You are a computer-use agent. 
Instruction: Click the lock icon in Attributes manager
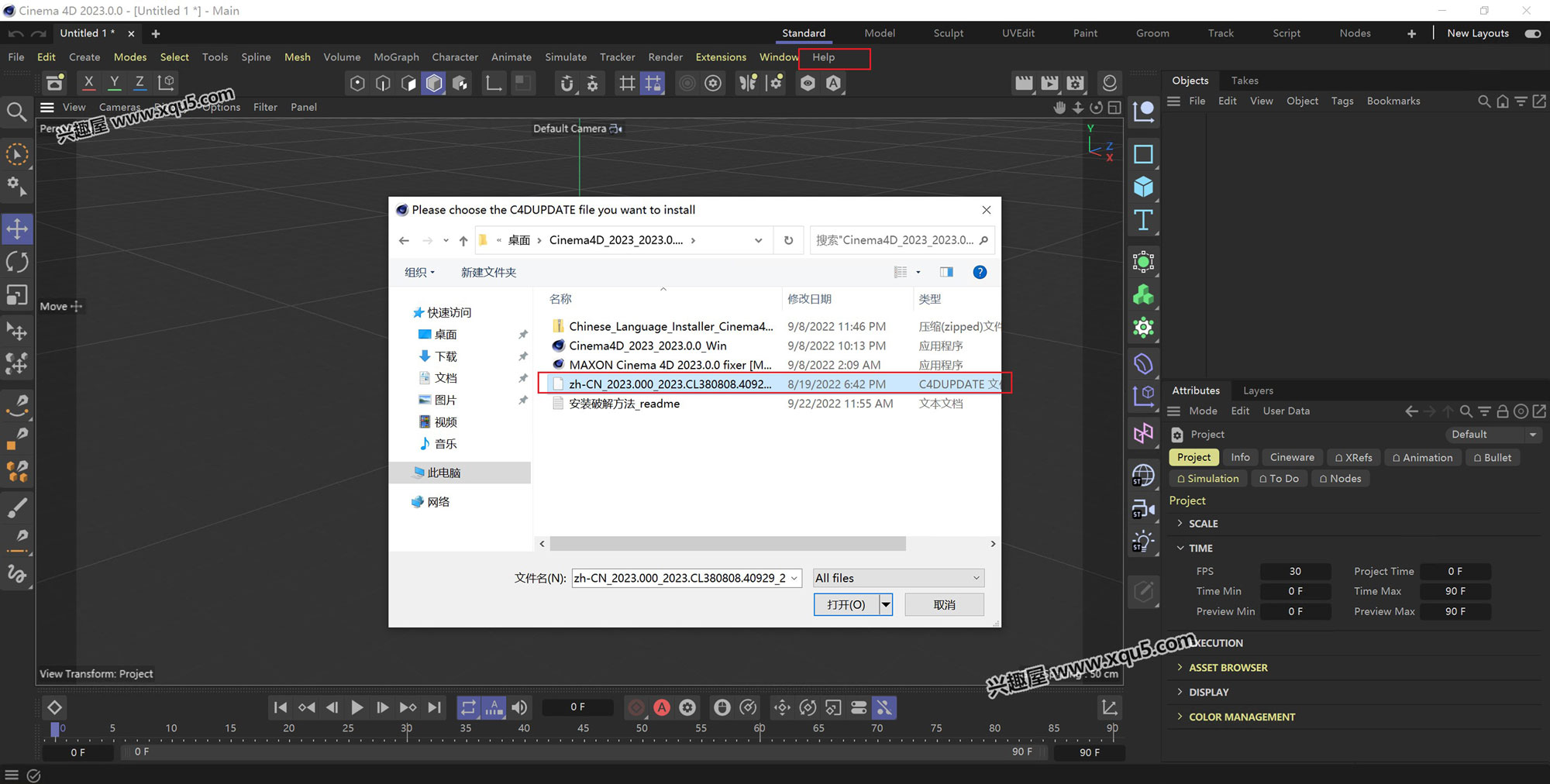pyautogui.click(x=1503, y=411)
